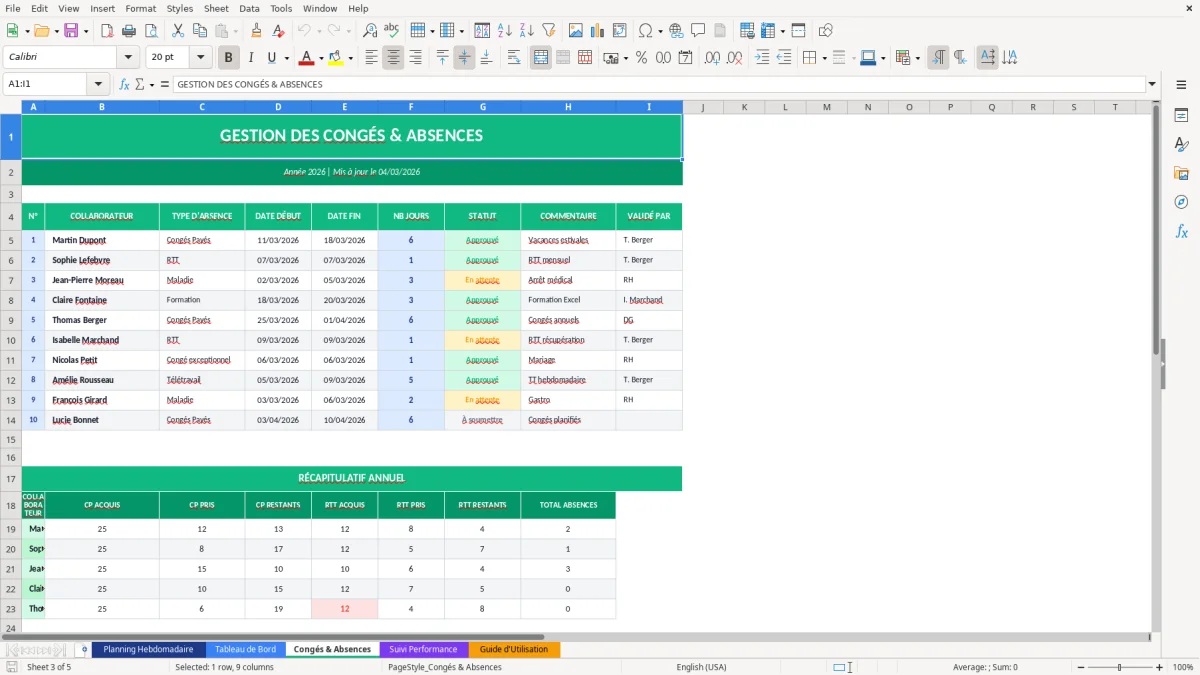Expand the 20 pt font size dropdown
This screenshot has width=1200, height=675.
201,58
